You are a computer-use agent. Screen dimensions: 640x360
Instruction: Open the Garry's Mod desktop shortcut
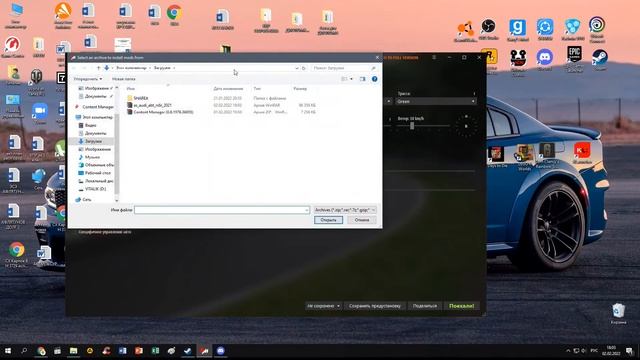(517, 30)
